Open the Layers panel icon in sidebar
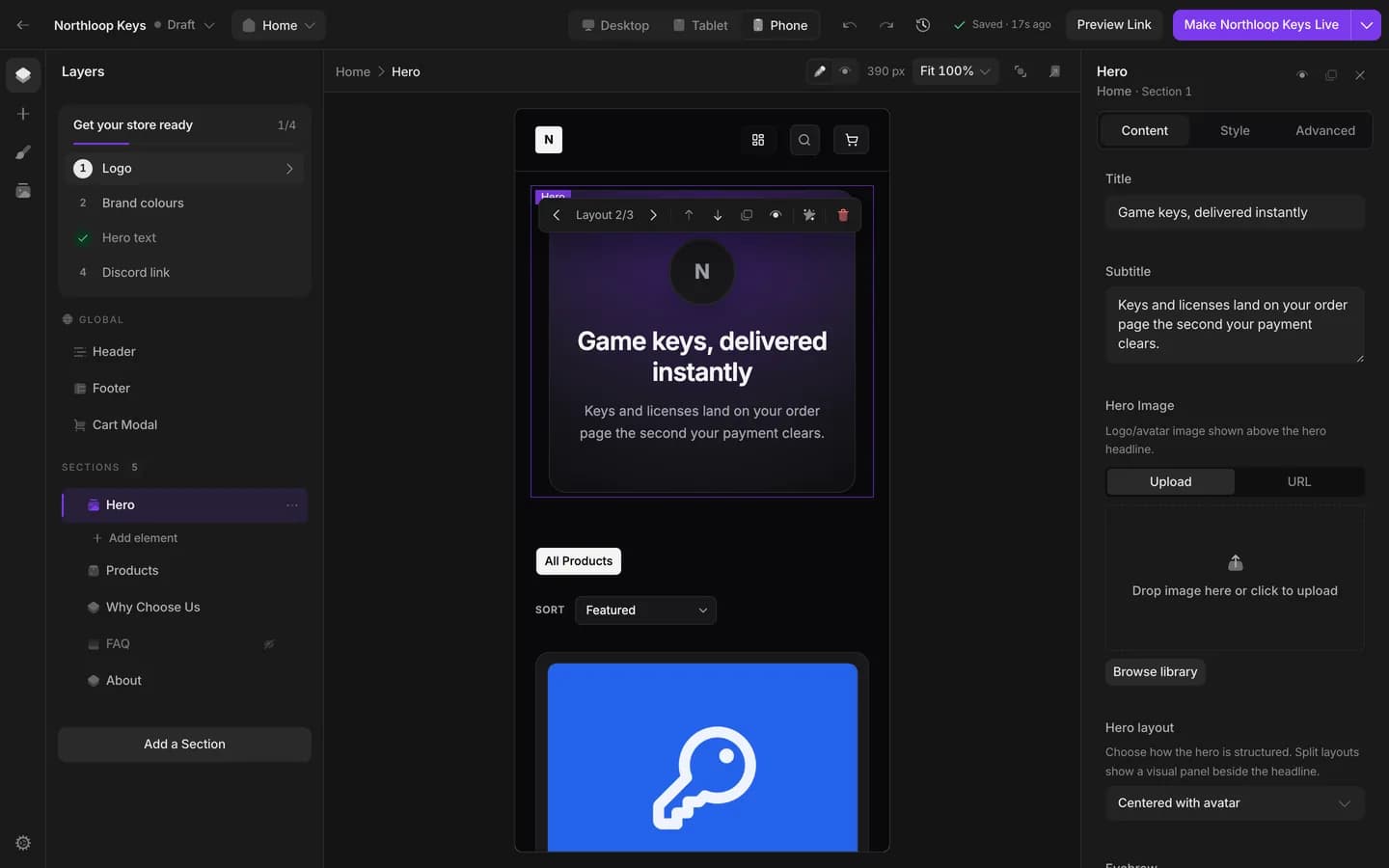This screenshot has height=868, width=1389. click(x=23, y=75)
